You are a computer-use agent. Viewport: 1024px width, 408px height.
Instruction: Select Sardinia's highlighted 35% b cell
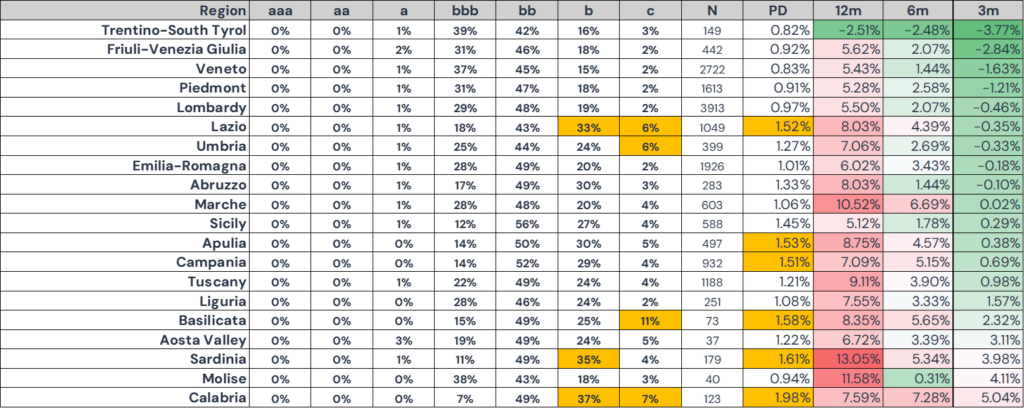(x=588, y=359)
